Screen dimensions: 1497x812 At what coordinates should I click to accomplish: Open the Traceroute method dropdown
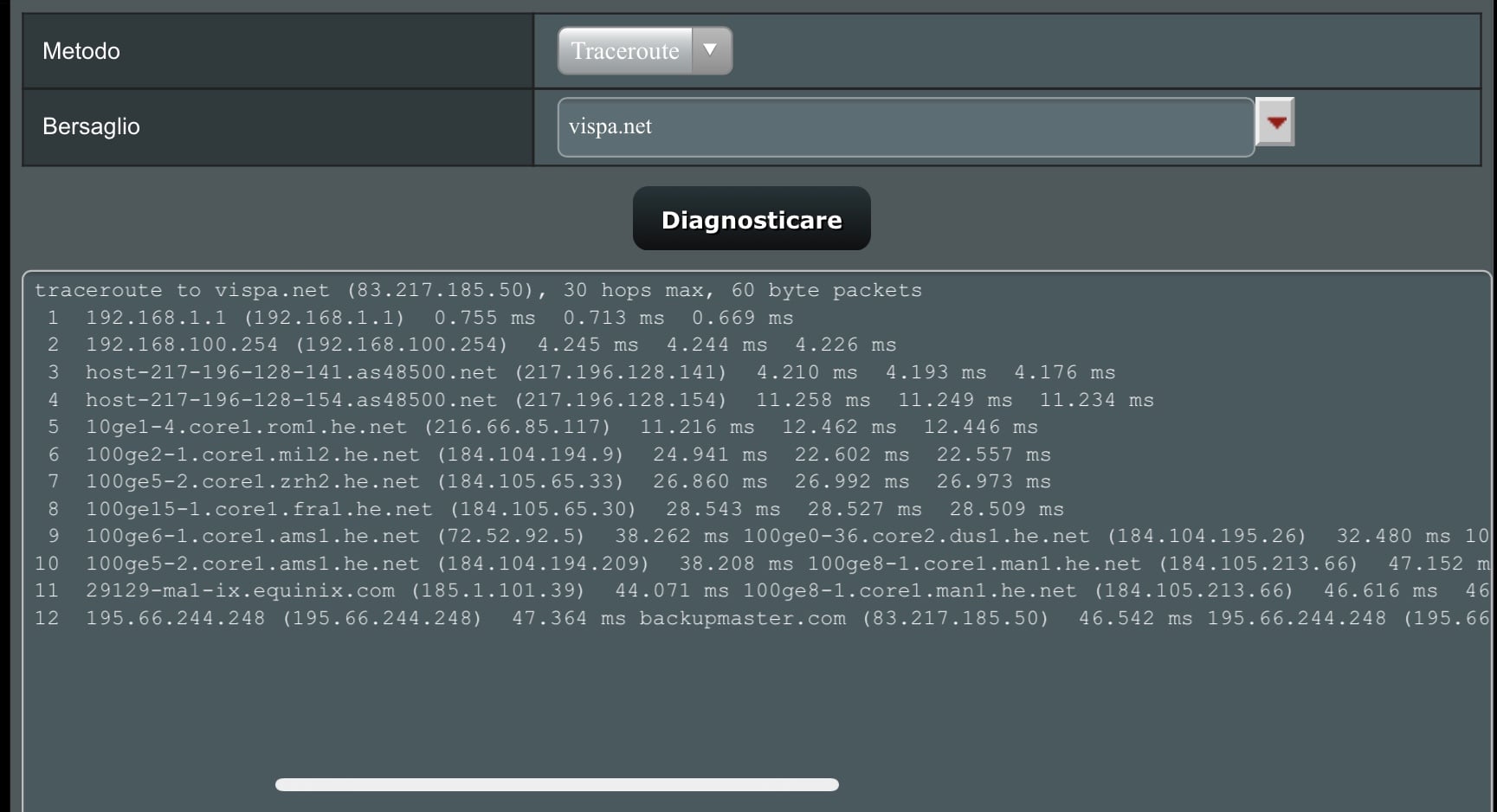pos(645,51)
